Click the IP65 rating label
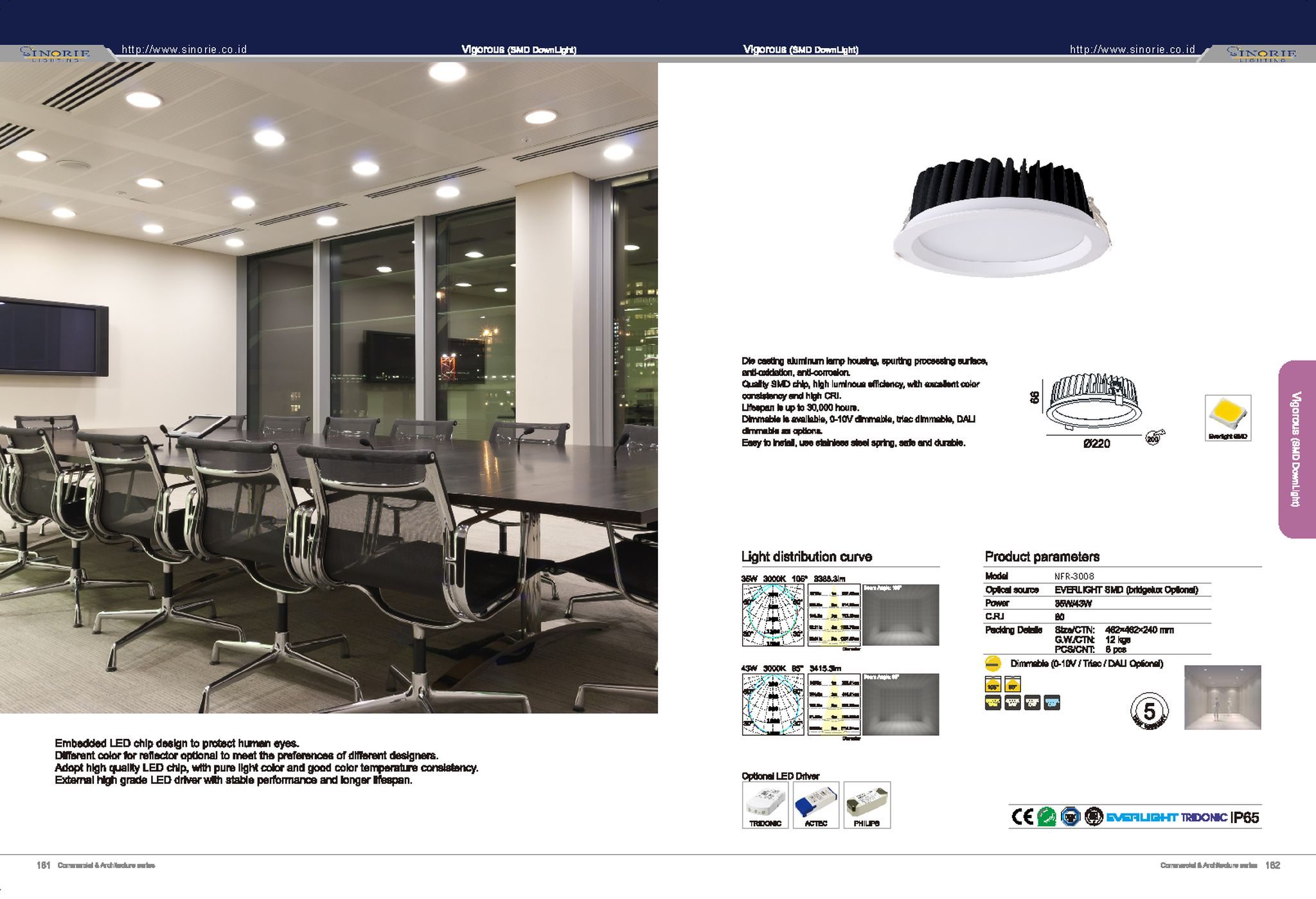This screenshot has height=899, width=1316. pos(1245,817)
